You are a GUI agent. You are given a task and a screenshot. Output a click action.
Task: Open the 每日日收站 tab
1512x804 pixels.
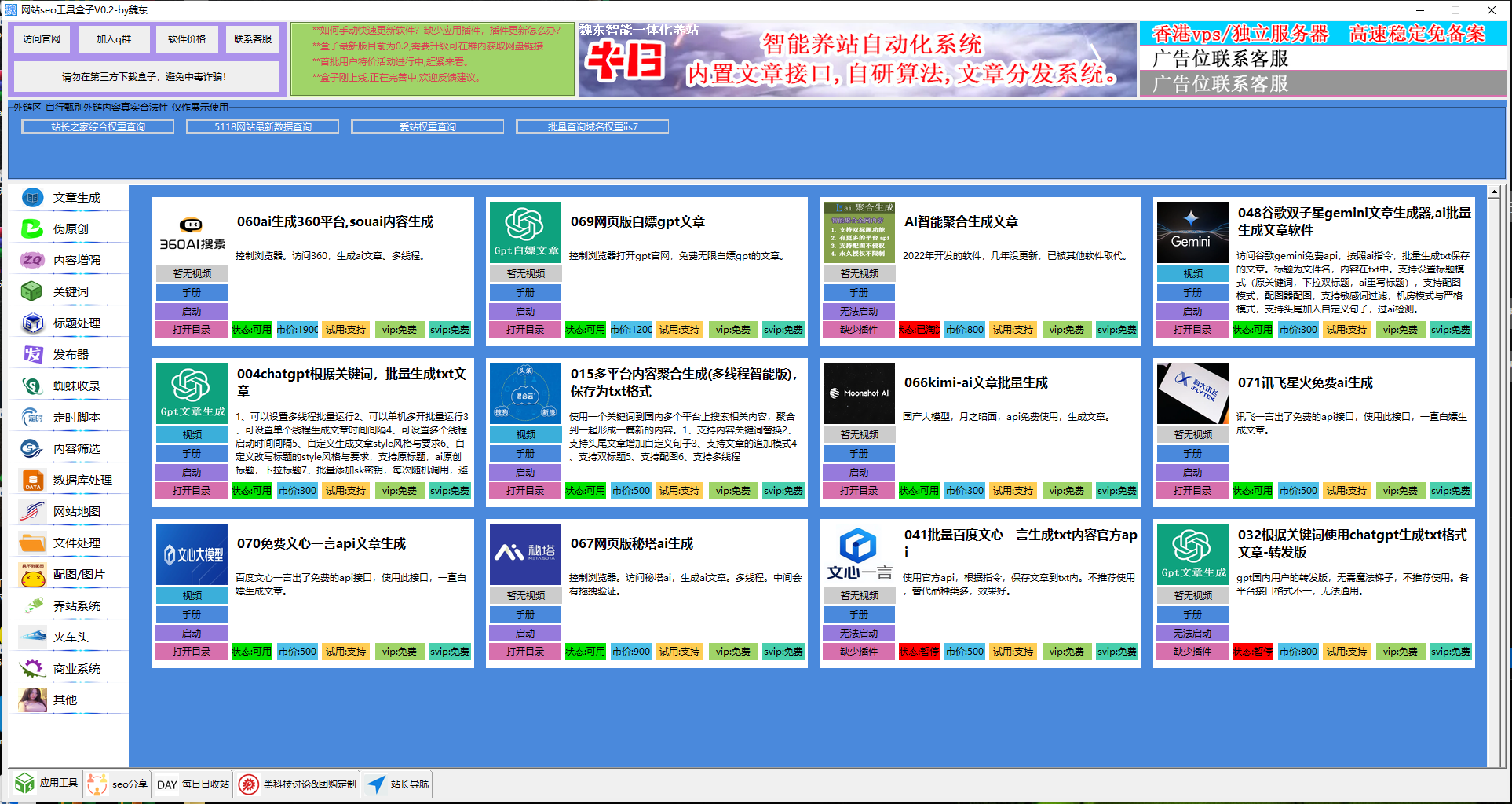click(193, 784)
